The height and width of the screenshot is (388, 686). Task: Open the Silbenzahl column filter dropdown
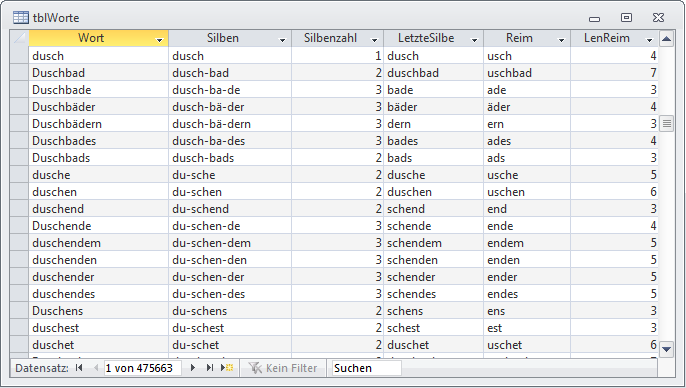click(374, 40)
